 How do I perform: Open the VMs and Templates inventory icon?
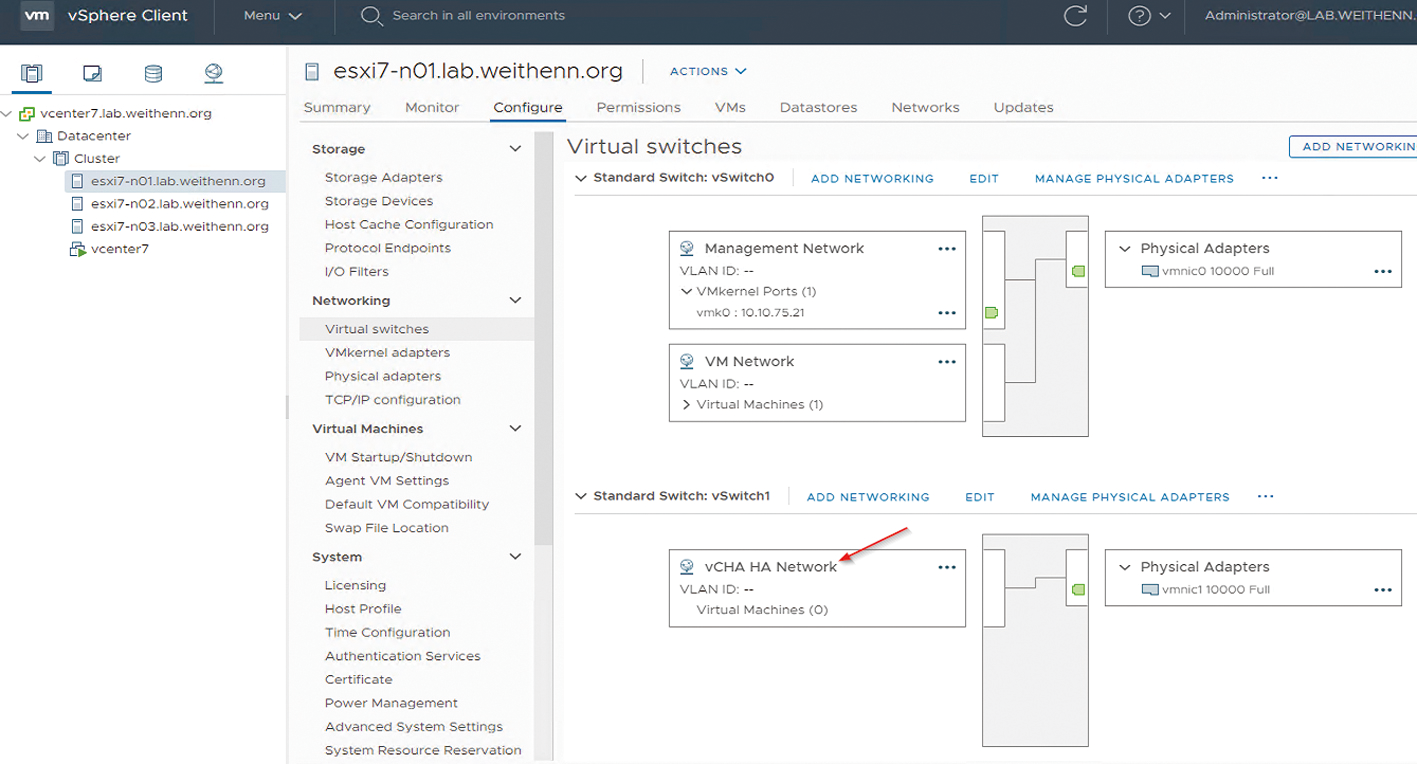pyautogui.click(x=92, y=73)
